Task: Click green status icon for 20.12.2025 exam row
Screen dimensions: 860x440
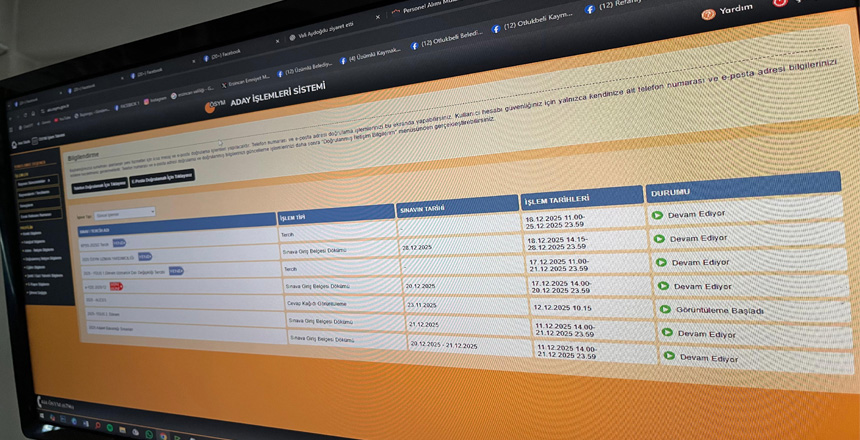Action: 664,286
